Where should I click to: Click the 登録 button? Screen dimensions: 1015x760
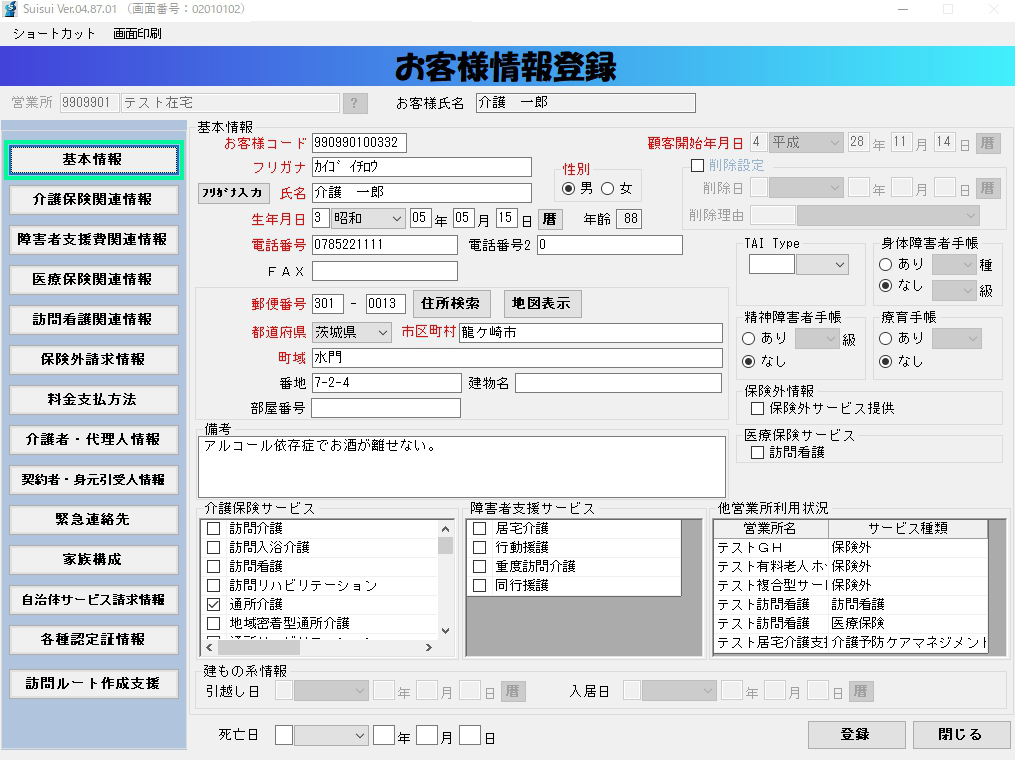(854, 735)
